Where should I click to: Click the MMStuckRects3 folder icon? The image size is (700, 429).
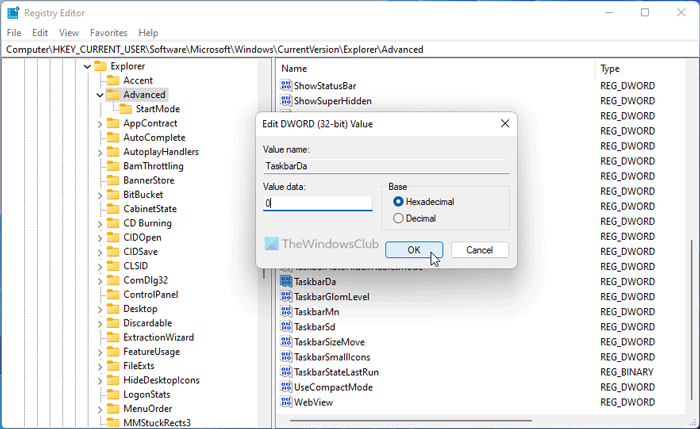point(113,423)
